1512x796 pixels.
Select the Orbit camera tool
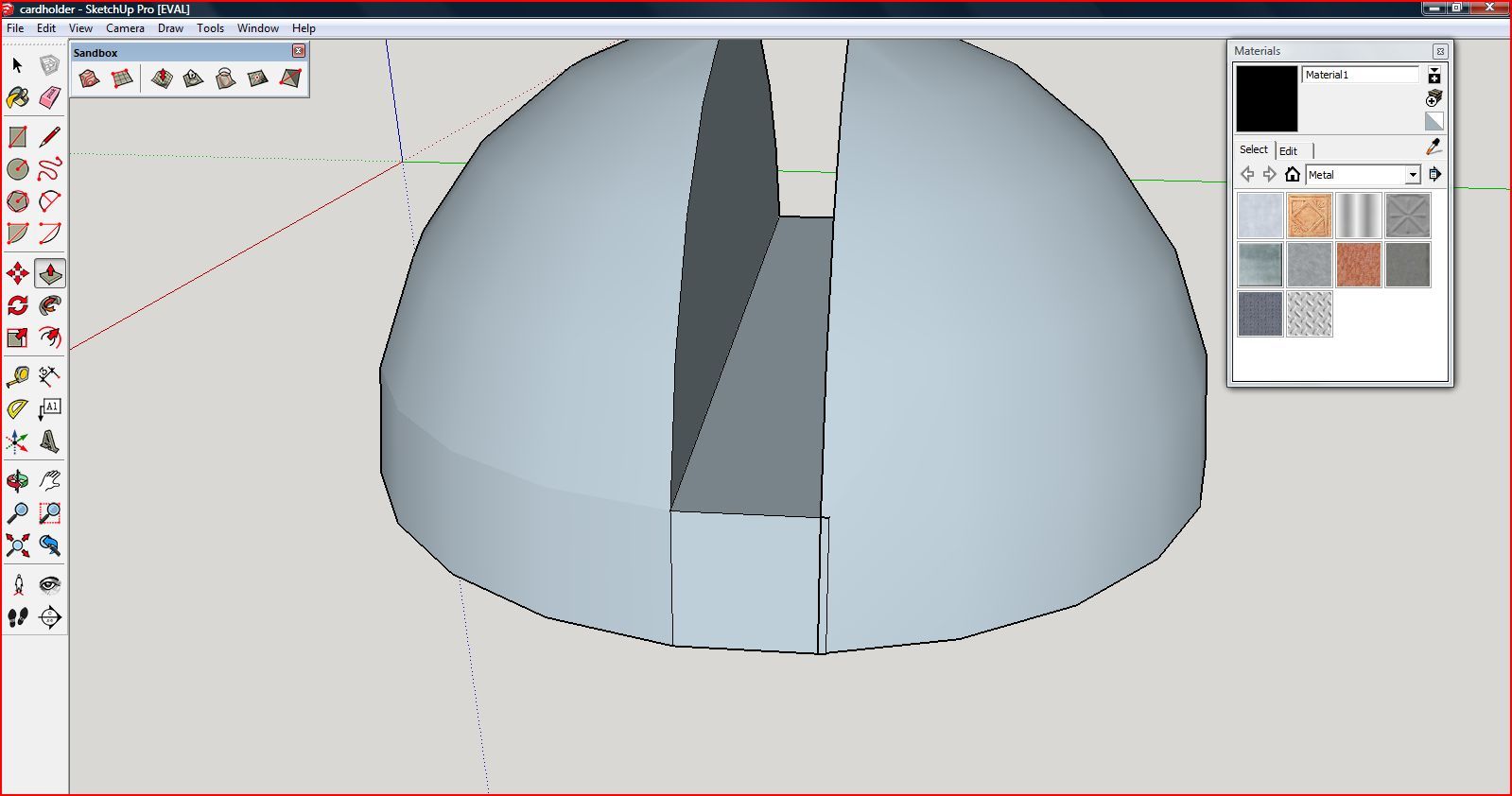(17, 480)
